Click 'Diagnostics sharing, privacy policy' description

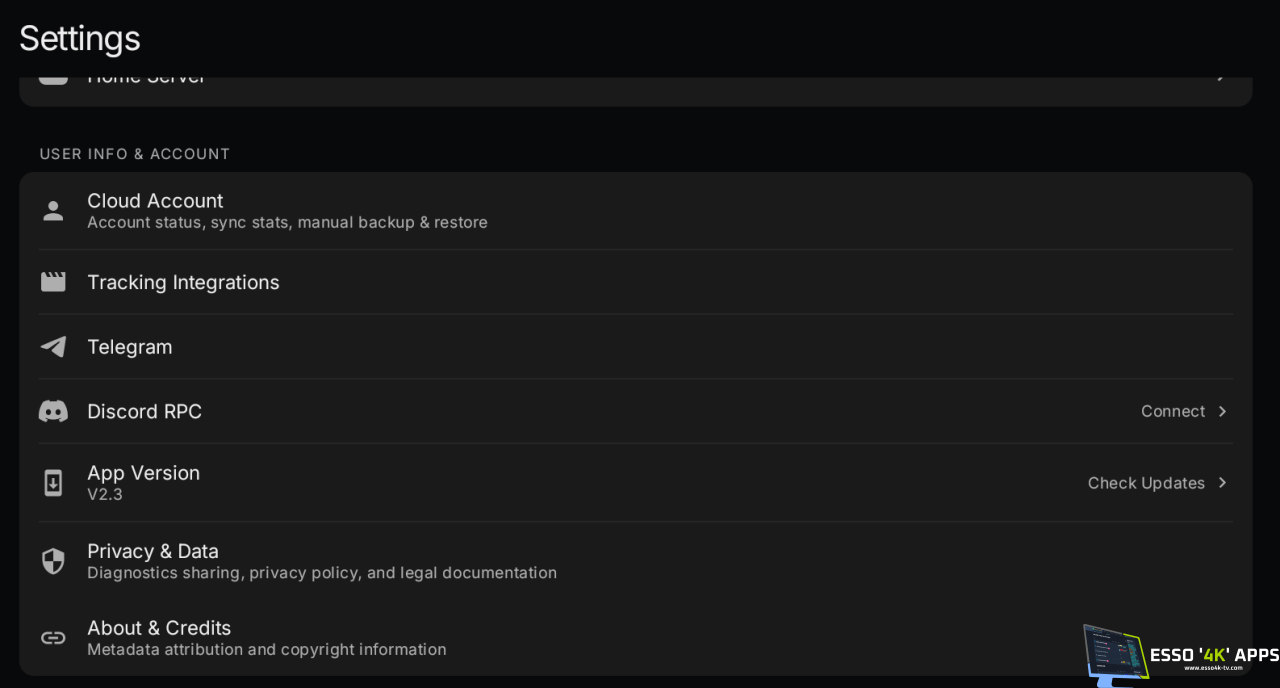[x=322, y=573]
